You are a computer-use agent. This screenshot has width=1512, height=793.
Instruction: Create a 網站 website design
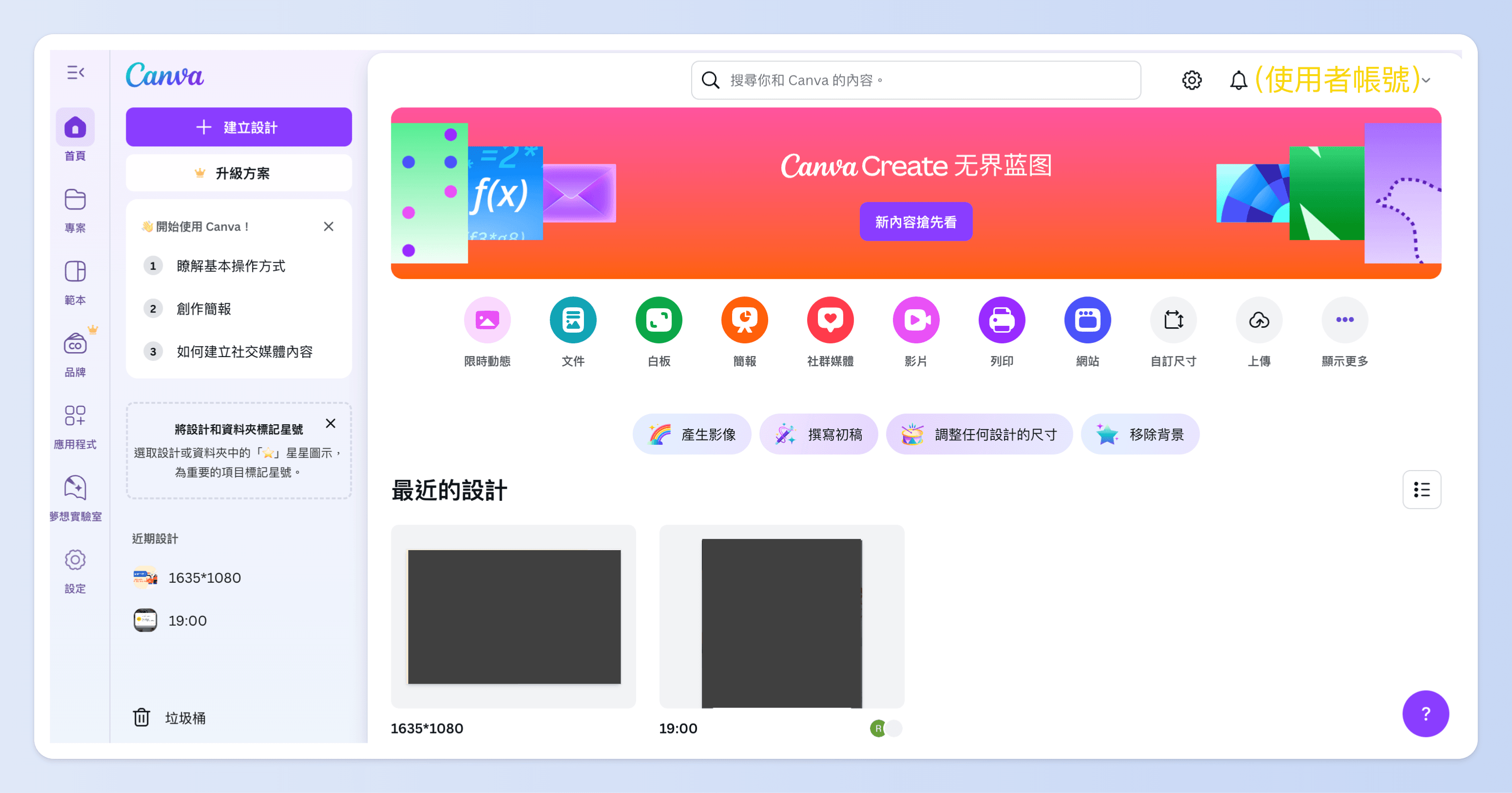[1087, 332]
